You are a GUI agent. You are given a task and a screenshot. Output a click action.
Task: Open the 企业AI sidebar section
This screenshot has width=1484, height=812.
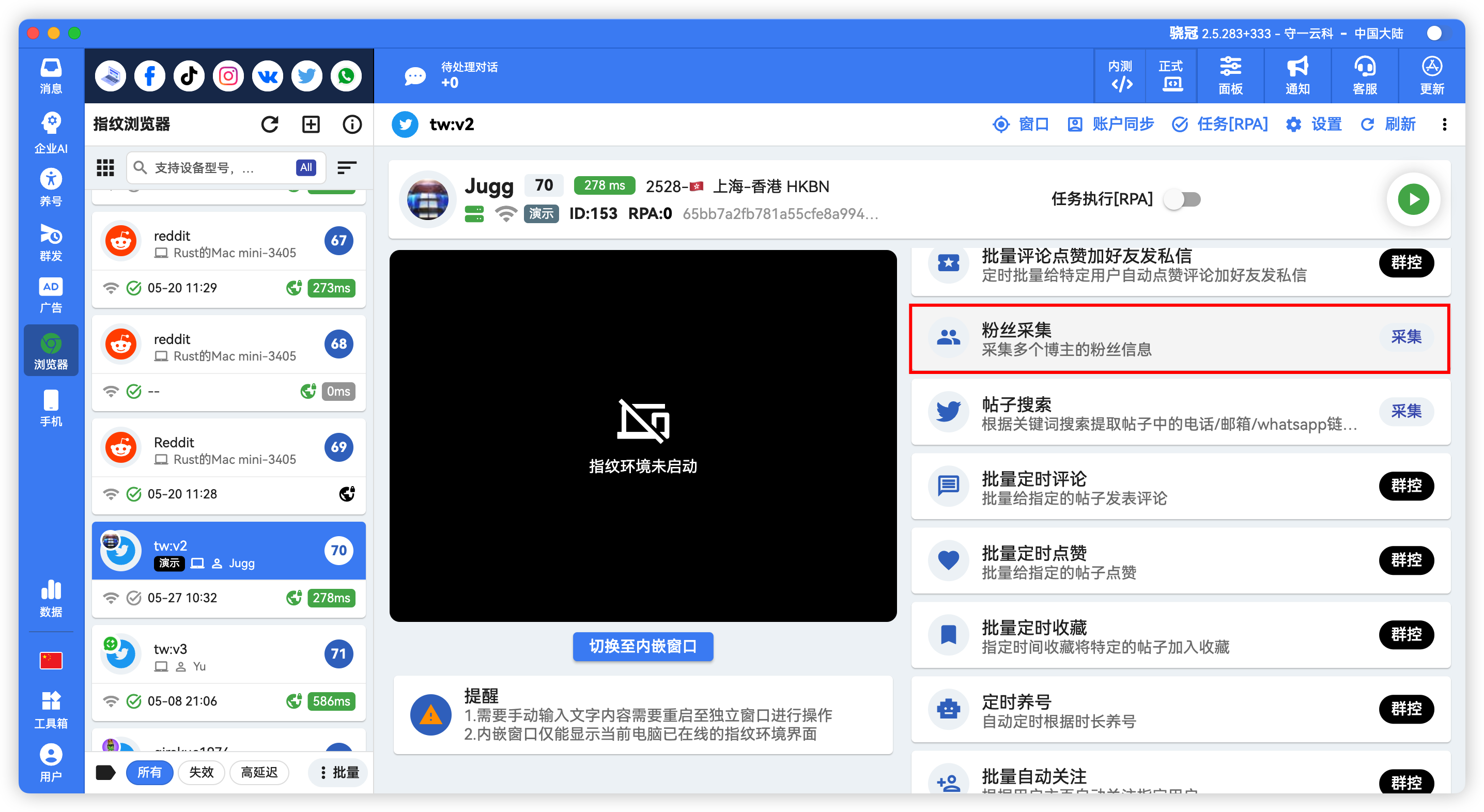point(51,132)
